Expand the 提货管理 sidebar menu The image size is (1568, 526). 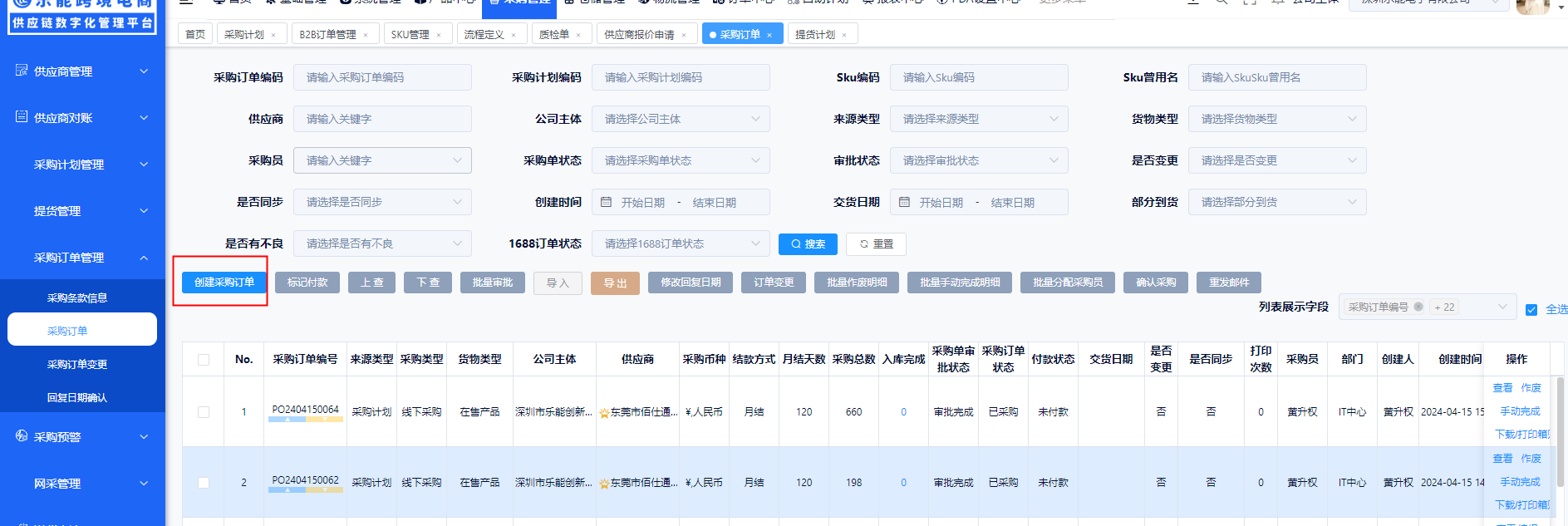point(82,211)
